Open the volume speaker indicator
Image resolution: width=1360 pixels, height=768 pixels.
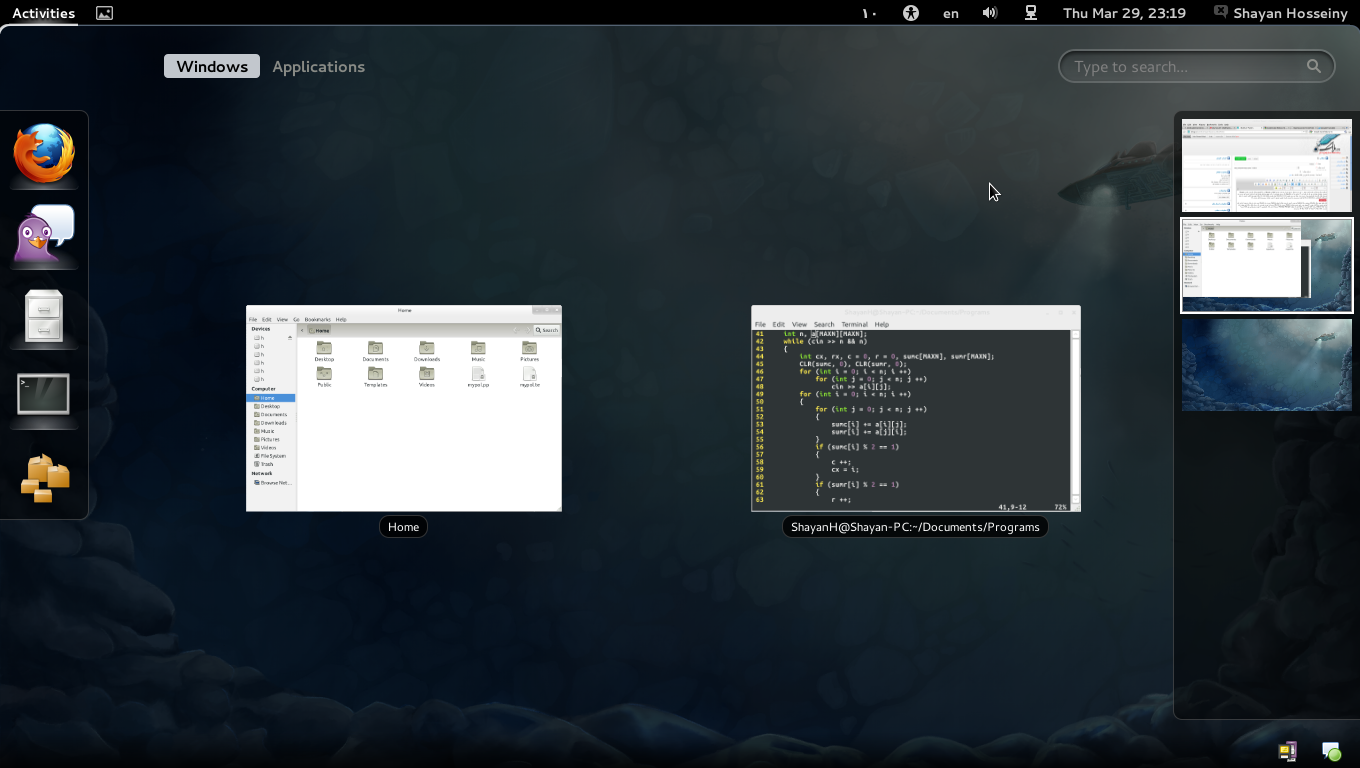pyautogui.click(x=990, y=13)
